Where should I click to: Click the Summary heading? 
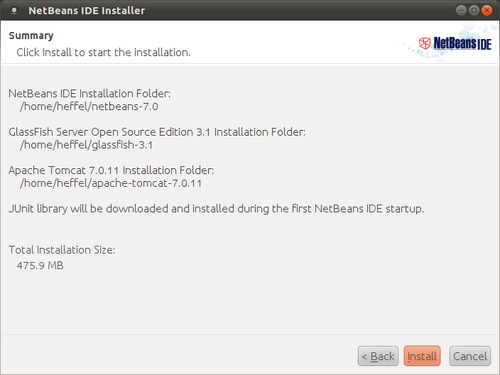(31, 36)
